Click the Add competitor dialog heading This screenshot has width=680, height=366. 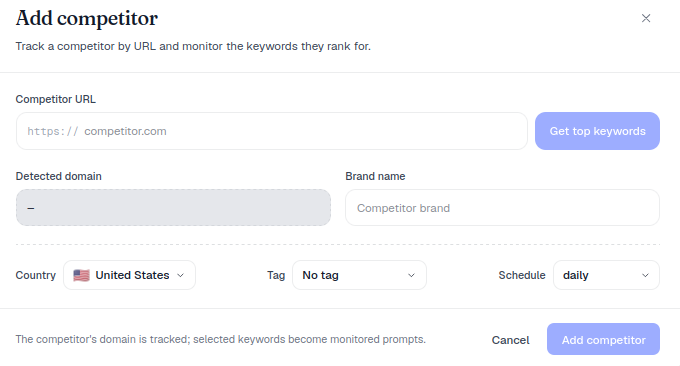[x=87, y=19]
